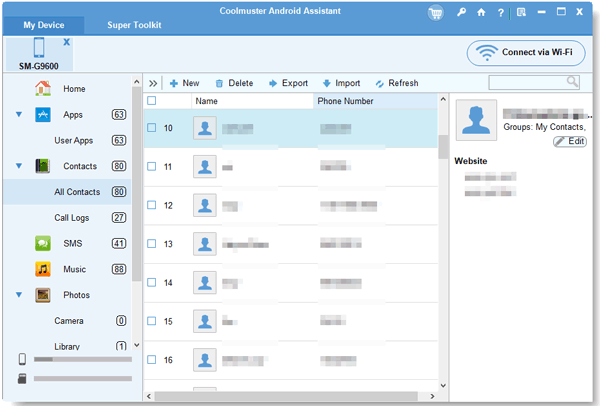Click the Export button

click(288, 83)
